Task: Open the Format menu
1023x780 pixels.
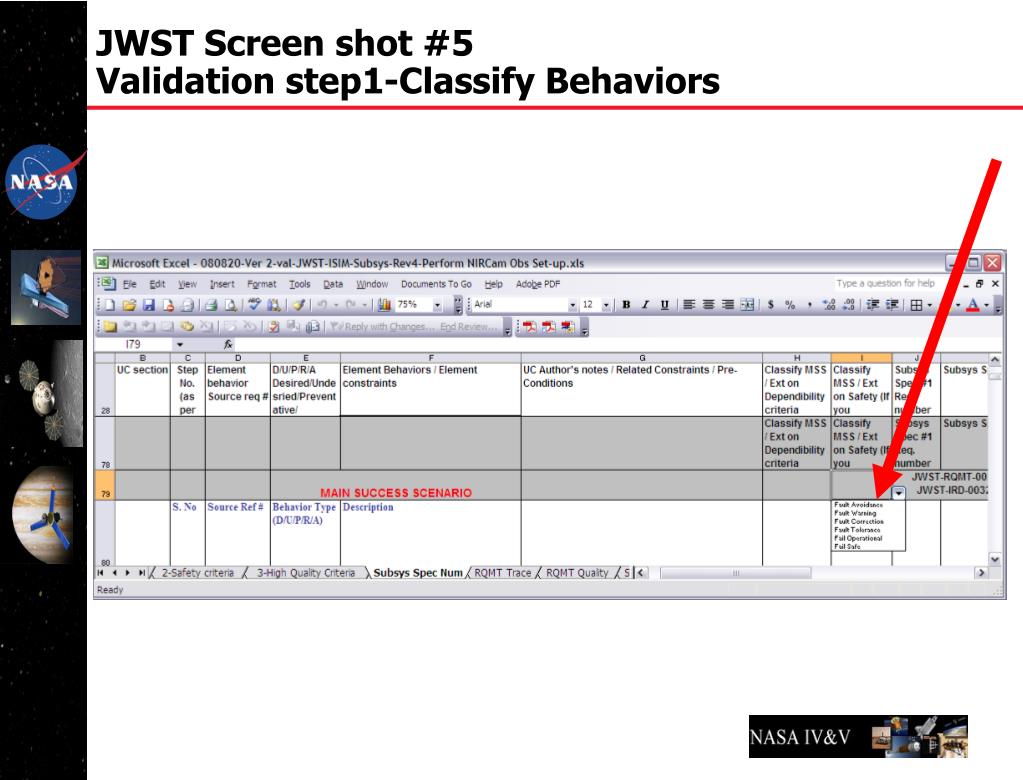Action: [262, 284]
